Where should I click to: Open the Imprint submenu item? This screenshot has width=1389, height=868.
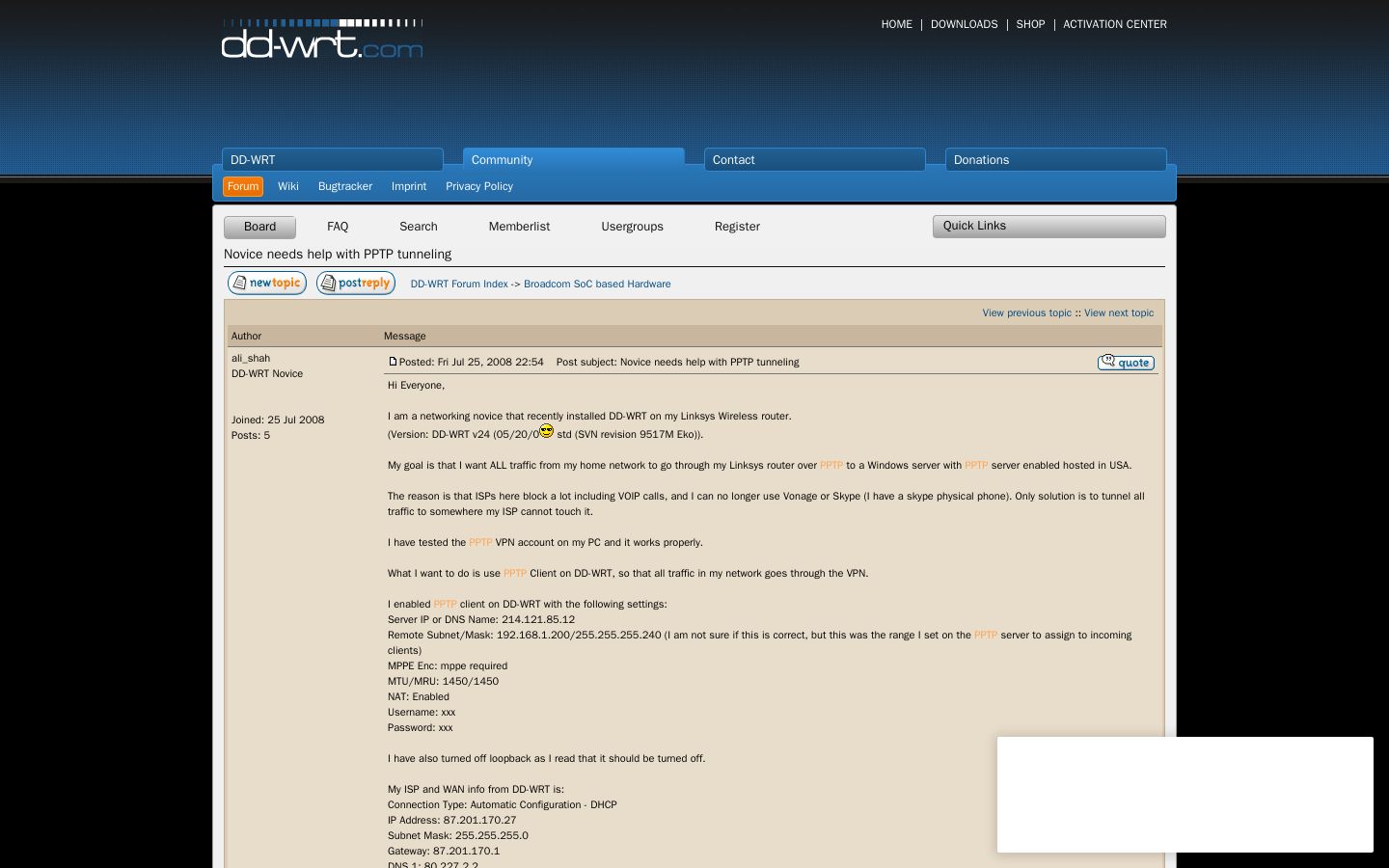pyautogui.click(x=409, y=186)
